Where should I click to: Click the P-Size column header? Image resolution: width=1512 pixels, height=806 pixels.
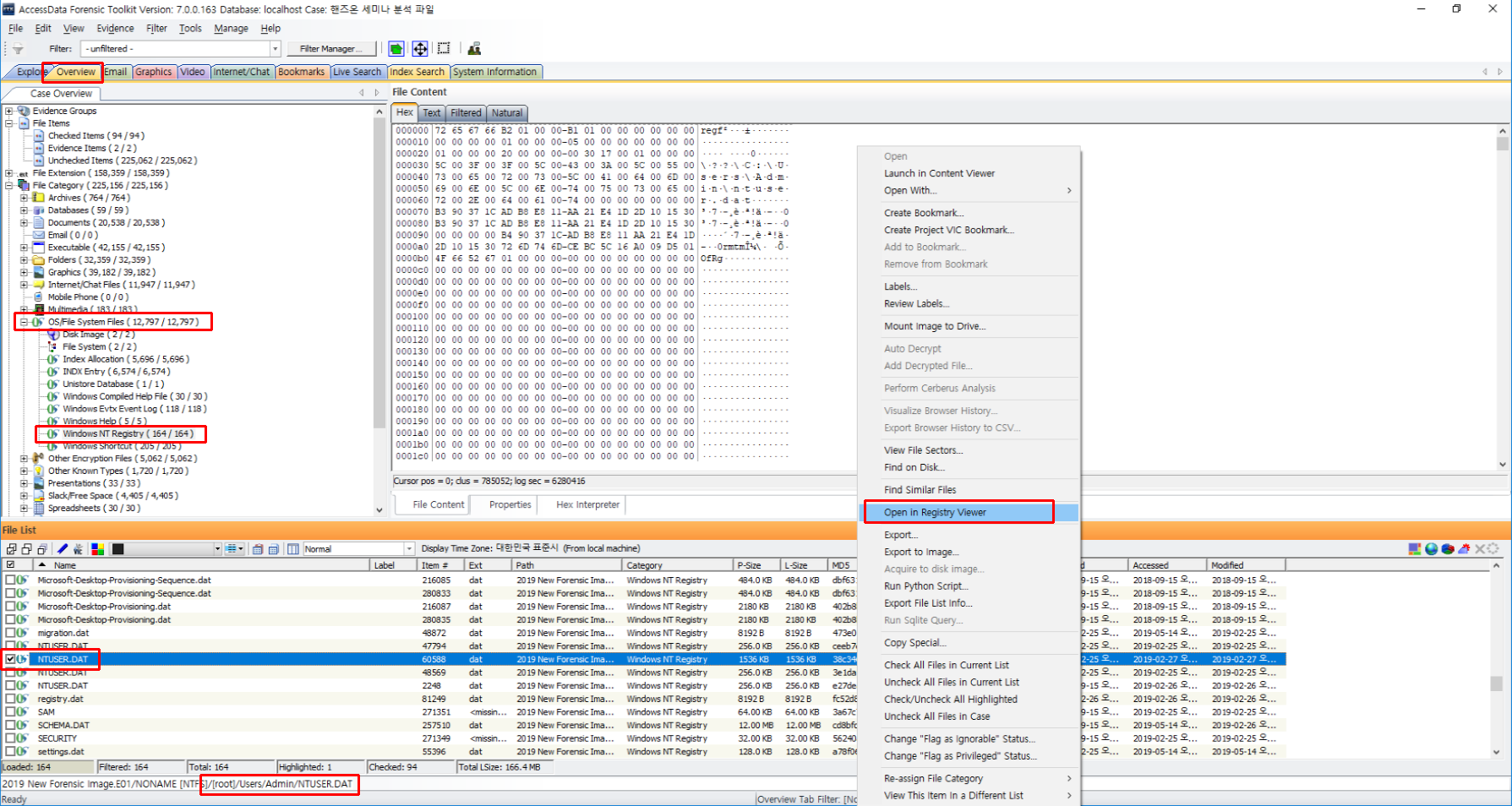tap(756, 565)
